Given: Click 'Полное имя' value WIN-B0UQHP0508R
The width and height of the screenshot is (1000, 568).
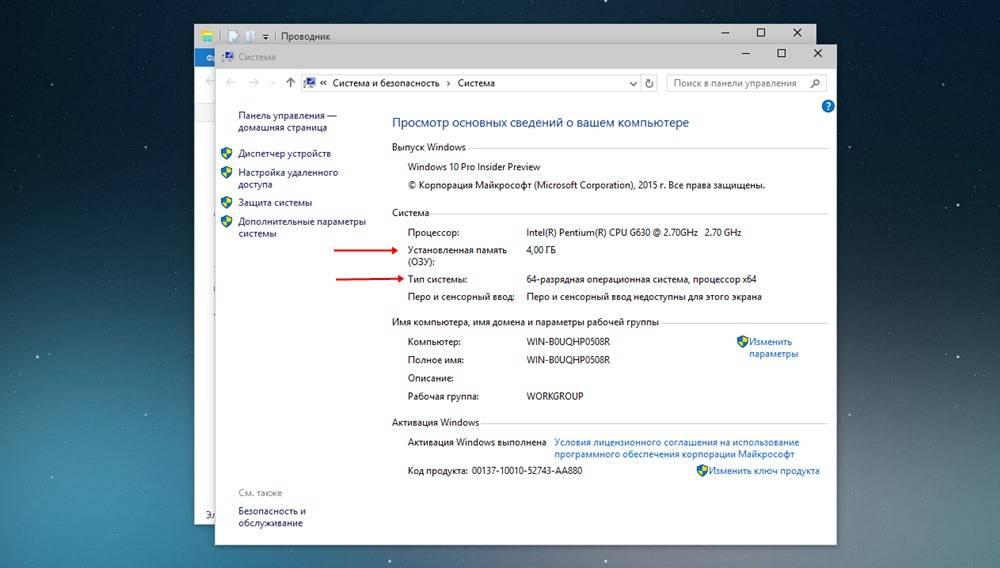Looking at the screenshot, I should 568,360.
